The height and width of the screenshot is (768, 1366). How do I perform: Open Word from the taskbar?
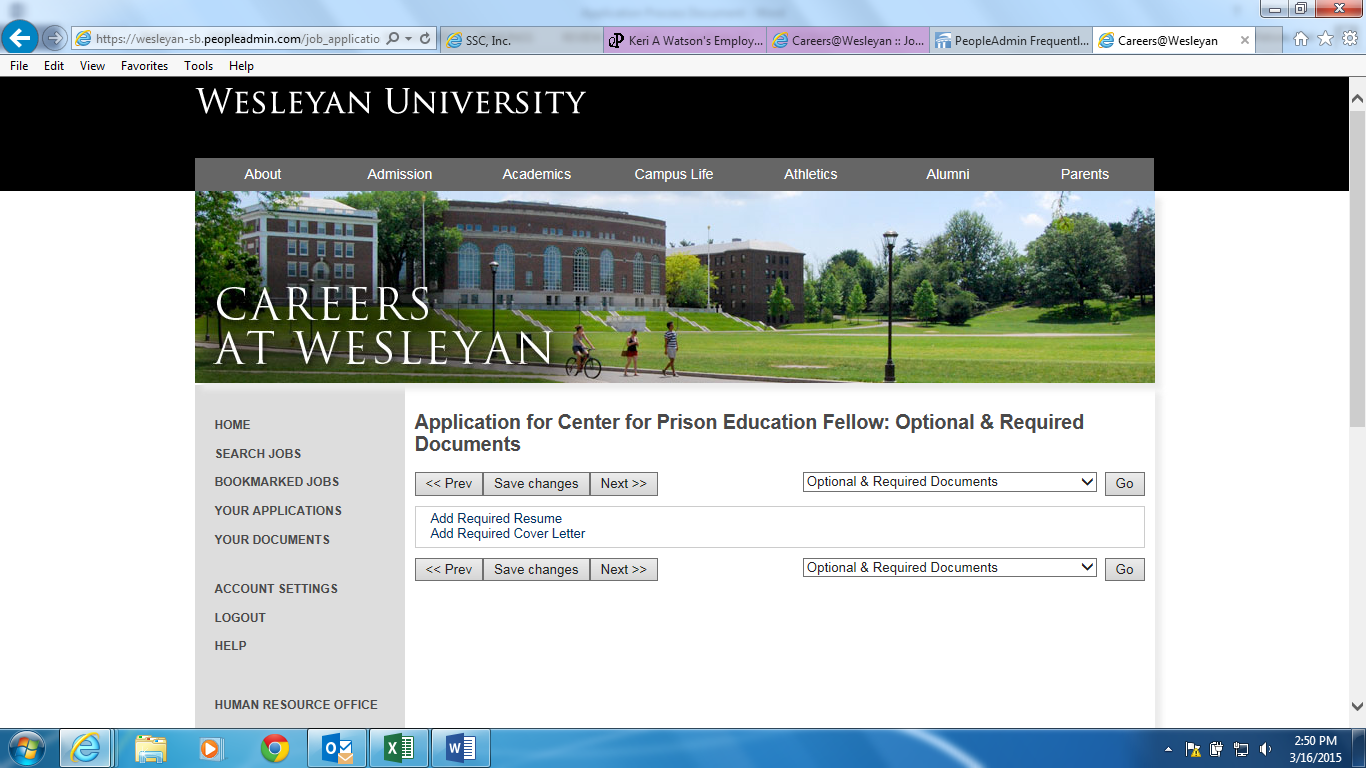[x=461, y=748]
